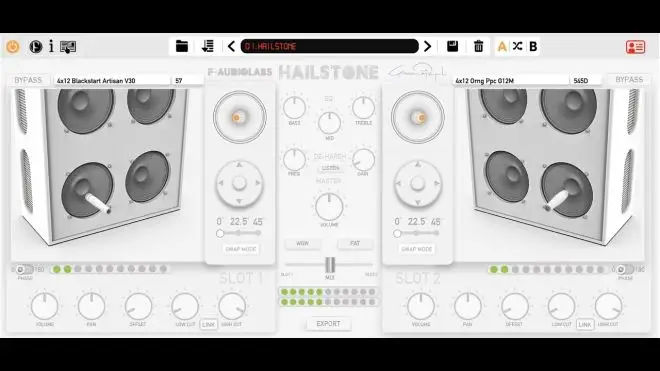Click Slot 1 Offset knob
This screenshot has height=371, width=660.
click(x=138, y=306)
